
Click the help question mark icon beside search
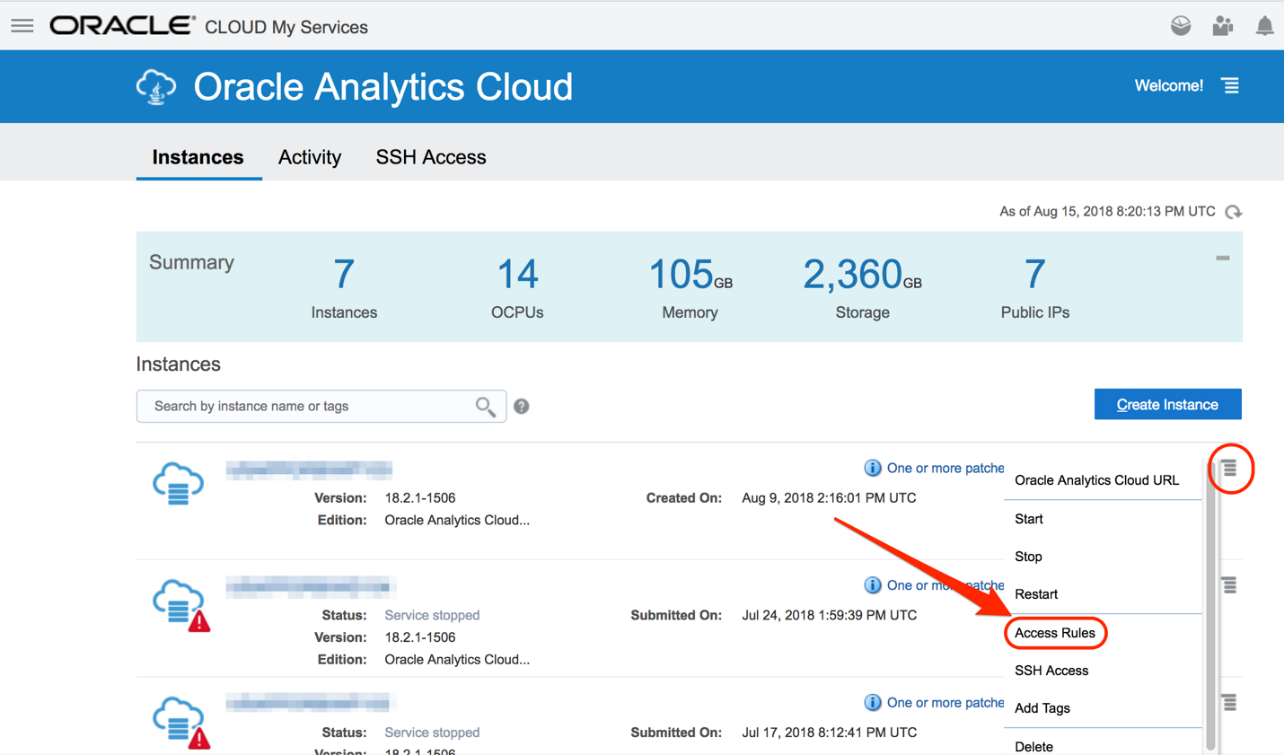click(521, 406)
